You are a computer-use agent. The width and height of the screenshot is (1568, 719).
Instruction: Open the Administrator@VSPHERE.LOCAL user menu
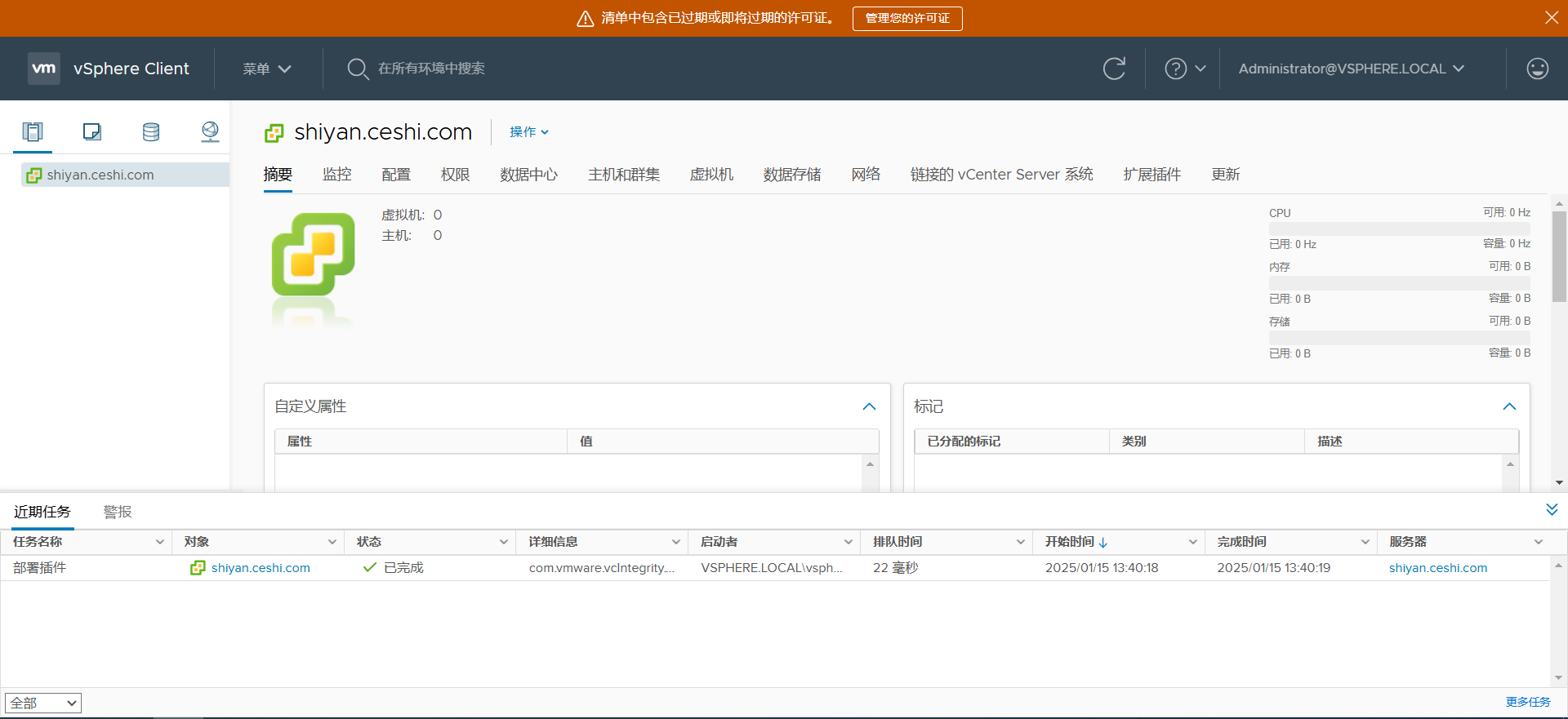(x=1352, y=69)
